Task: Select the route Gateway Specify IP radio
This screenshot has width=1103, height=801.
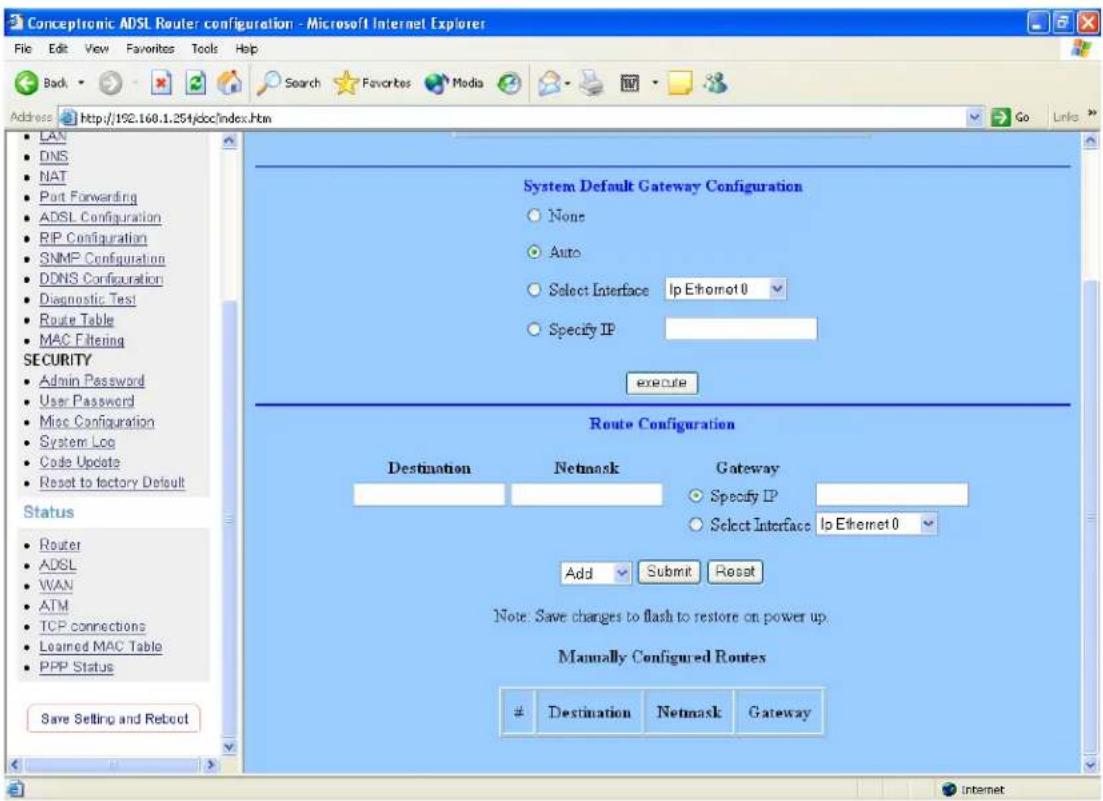Action: click(696, 496)
